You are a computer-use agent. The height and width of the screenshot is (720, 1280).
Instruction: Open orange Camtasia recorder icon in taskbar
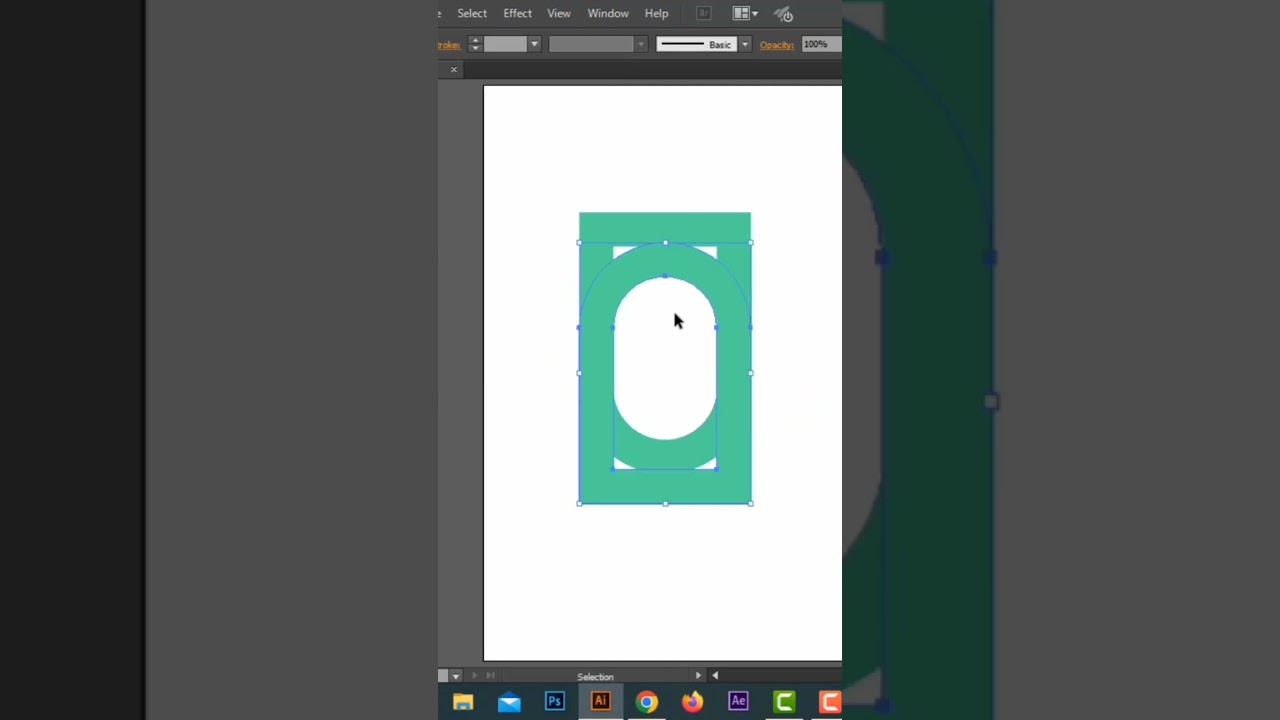[829, 702]
